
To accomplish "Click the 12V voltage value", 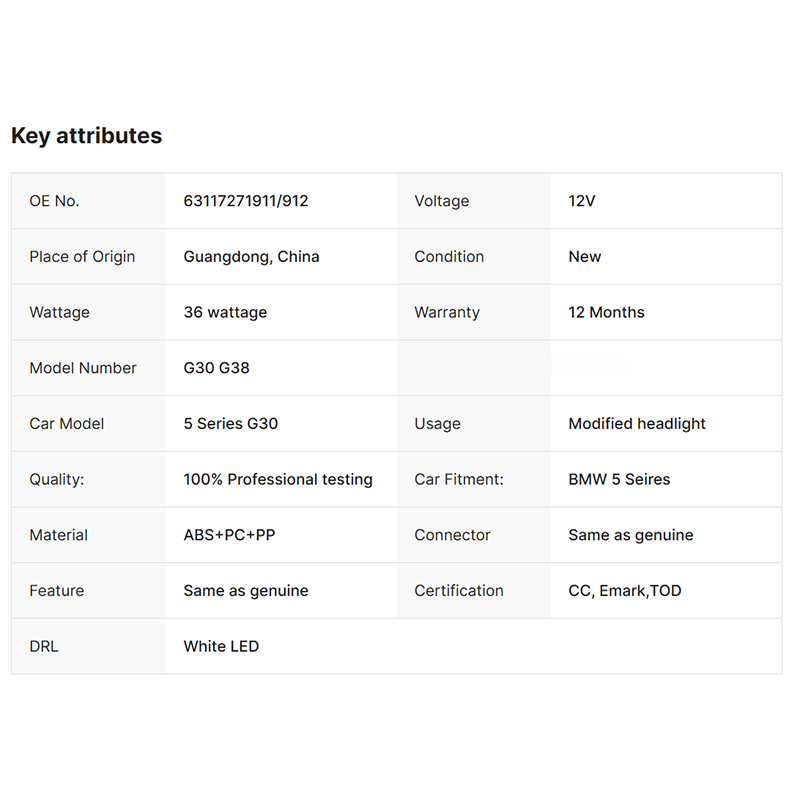I will coord(582,201).
